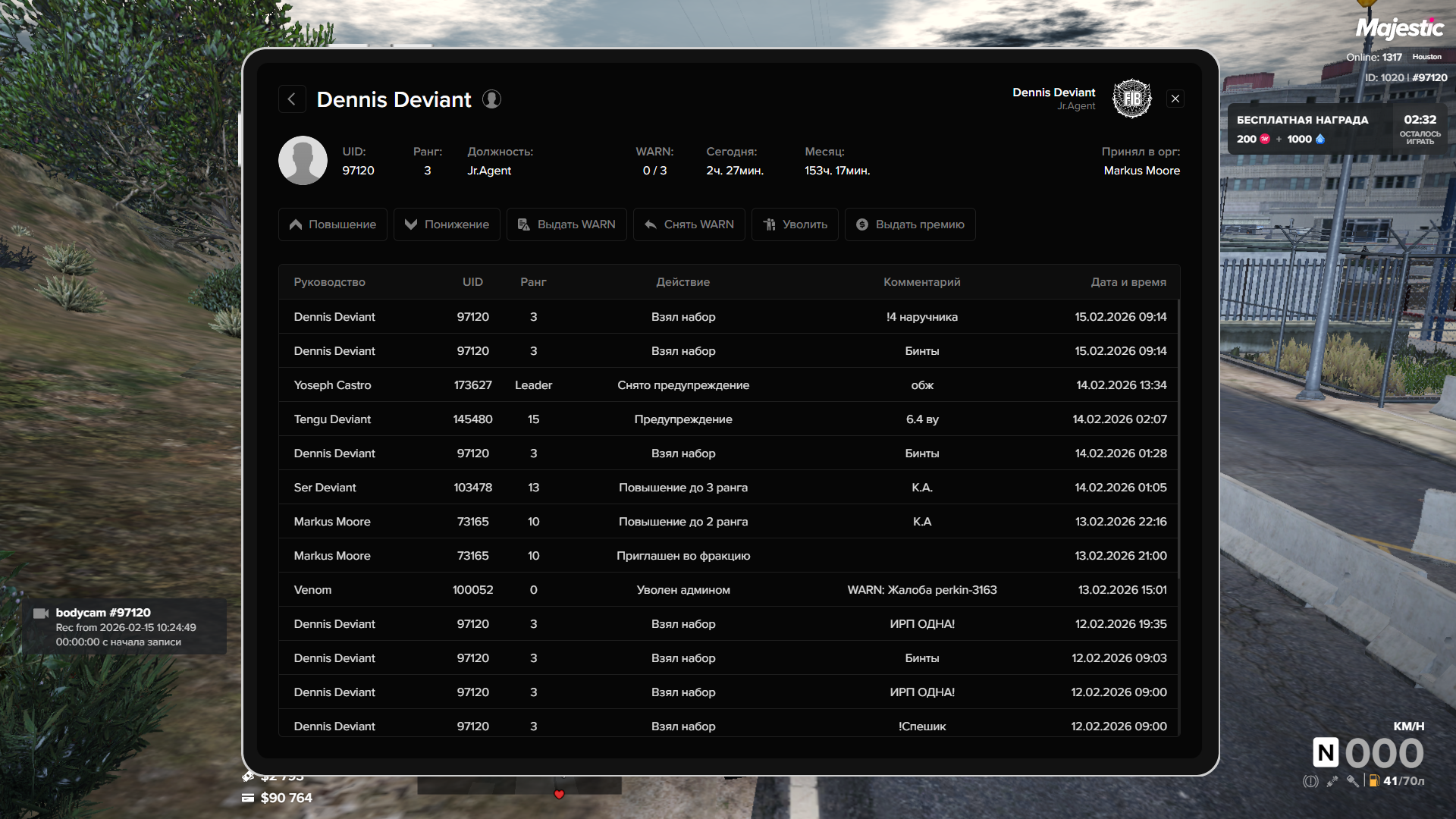Click the FIB faction badge
Image resolution: width=1456 pixels, height=819 pixels.
coord(1131,99)
